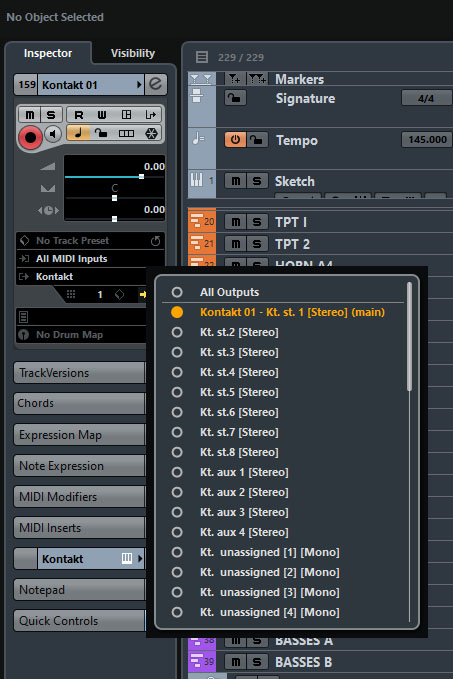
Task: Open the All MIDI Inputs routing dropdown
Action: point(90,259)
